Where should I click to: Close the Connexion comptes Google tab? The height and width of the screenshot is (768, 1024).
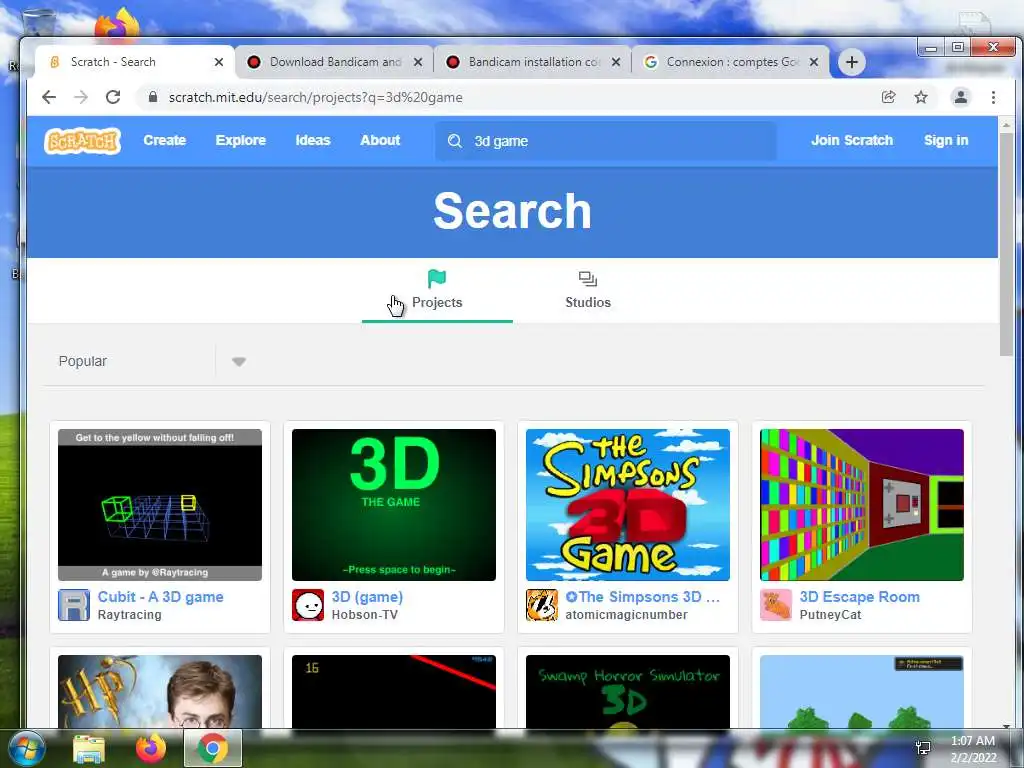tap(814, 62)
